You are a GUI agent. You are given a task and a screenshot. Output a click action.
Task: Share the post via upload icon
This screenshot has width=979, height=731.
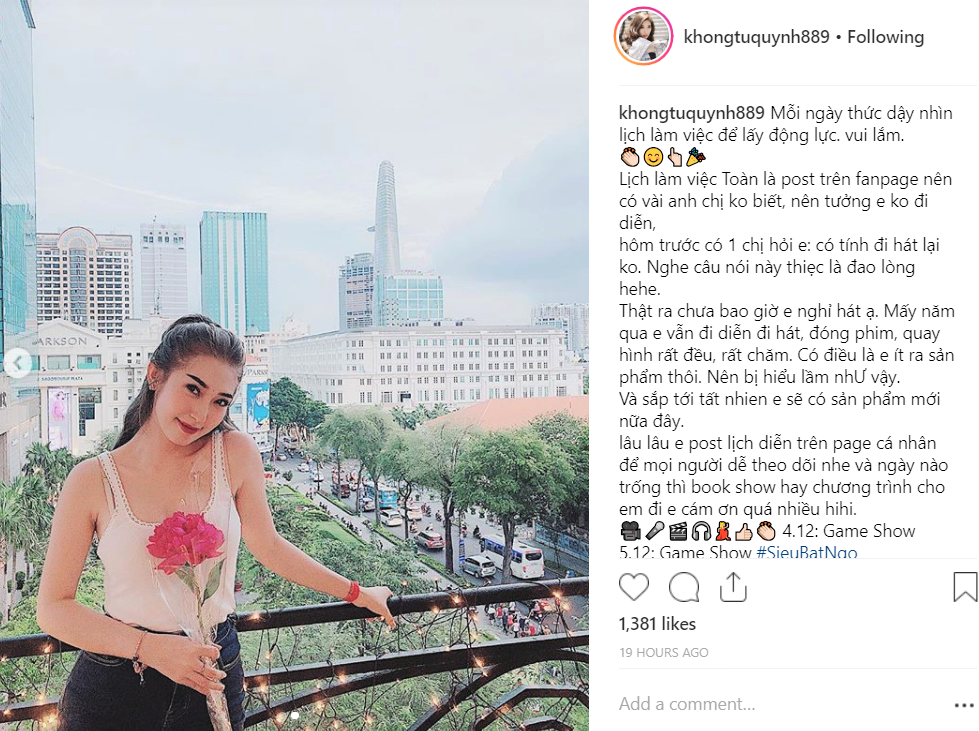(x=733, y=587)
